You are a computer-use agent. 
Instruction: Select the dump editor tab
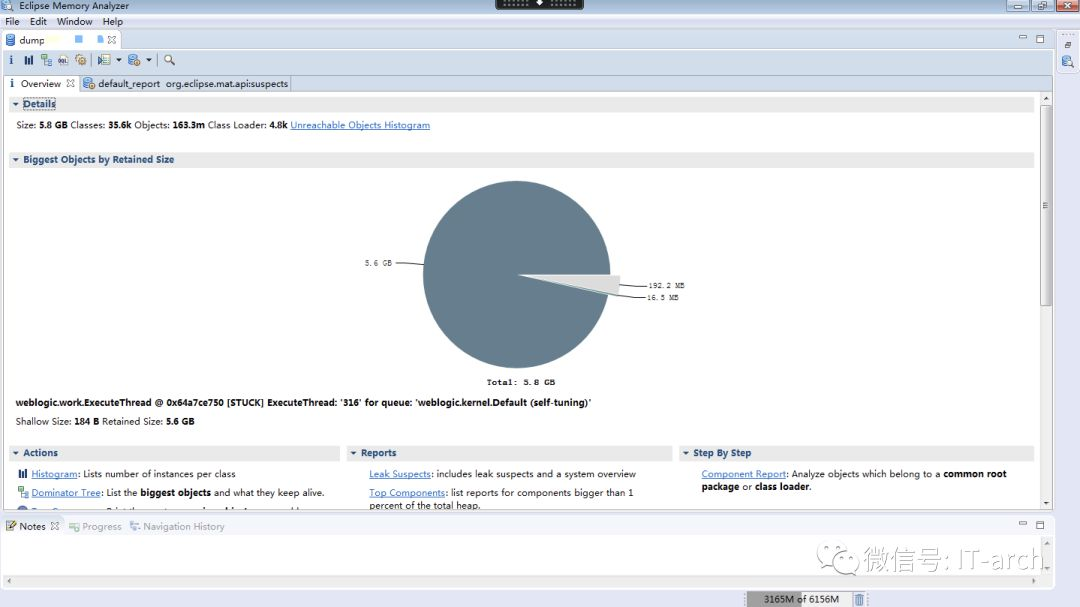click(x=32, y=40)
